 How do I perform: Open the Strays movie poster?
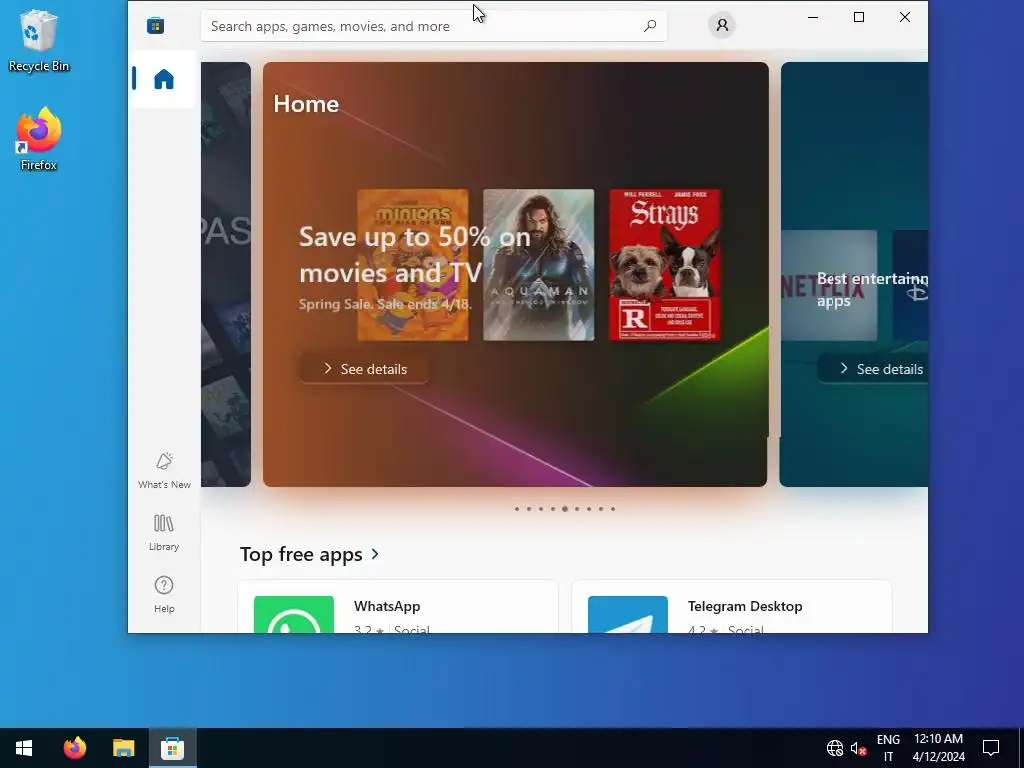coord(665,264)
